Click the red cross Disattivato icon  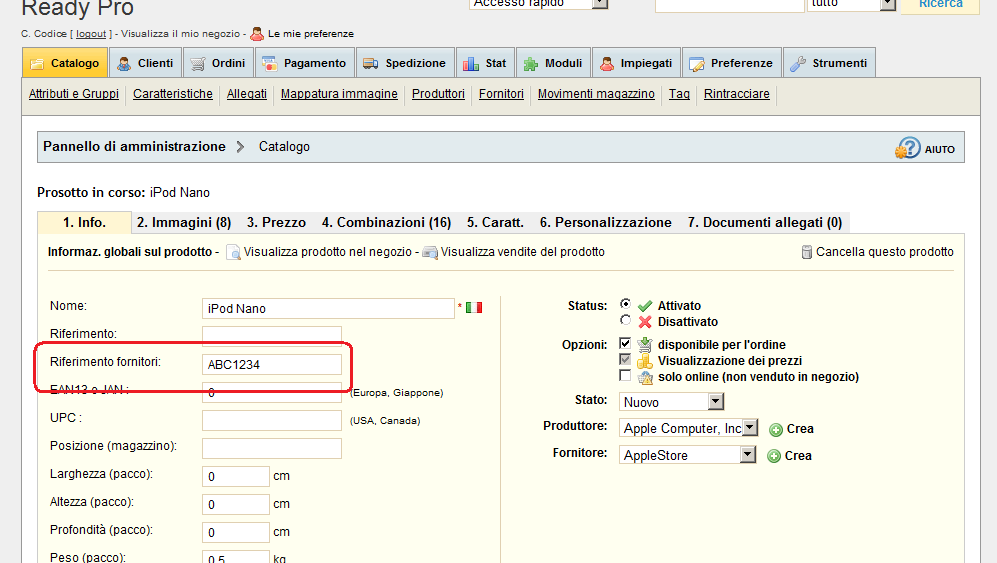[645, 322]
